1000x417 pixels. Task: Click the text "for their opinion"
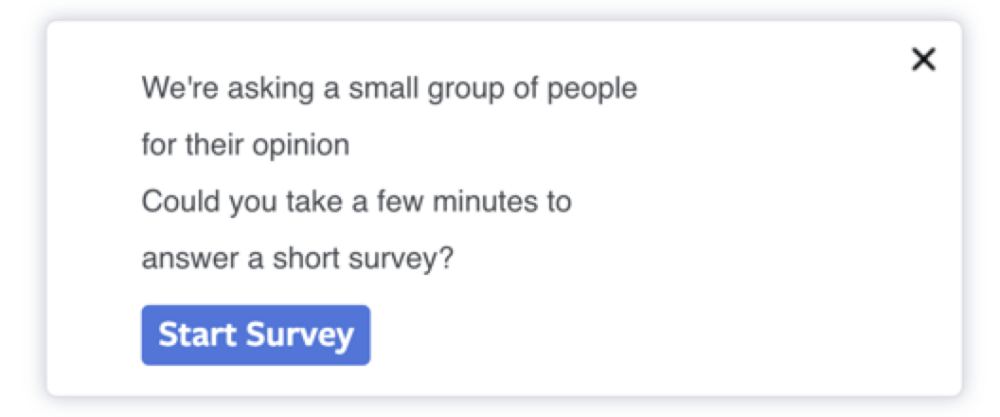(x=246, y=145)
